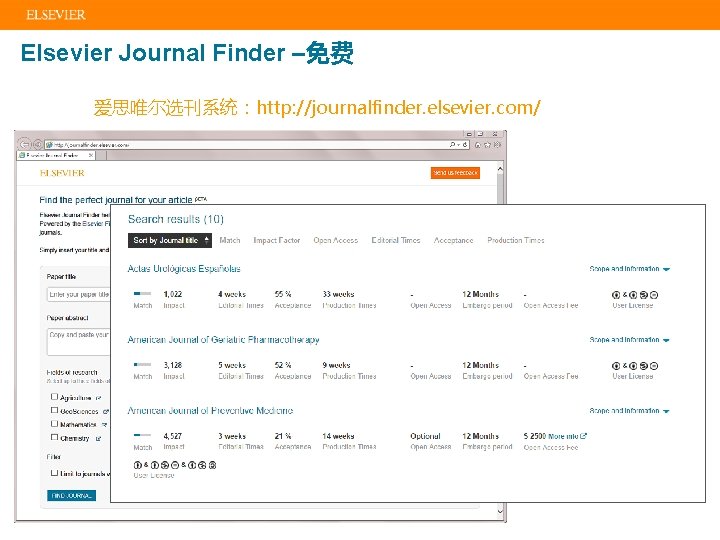Check the Limit to journals filter checkbox

pyautogui.click(x=54, y=472)
